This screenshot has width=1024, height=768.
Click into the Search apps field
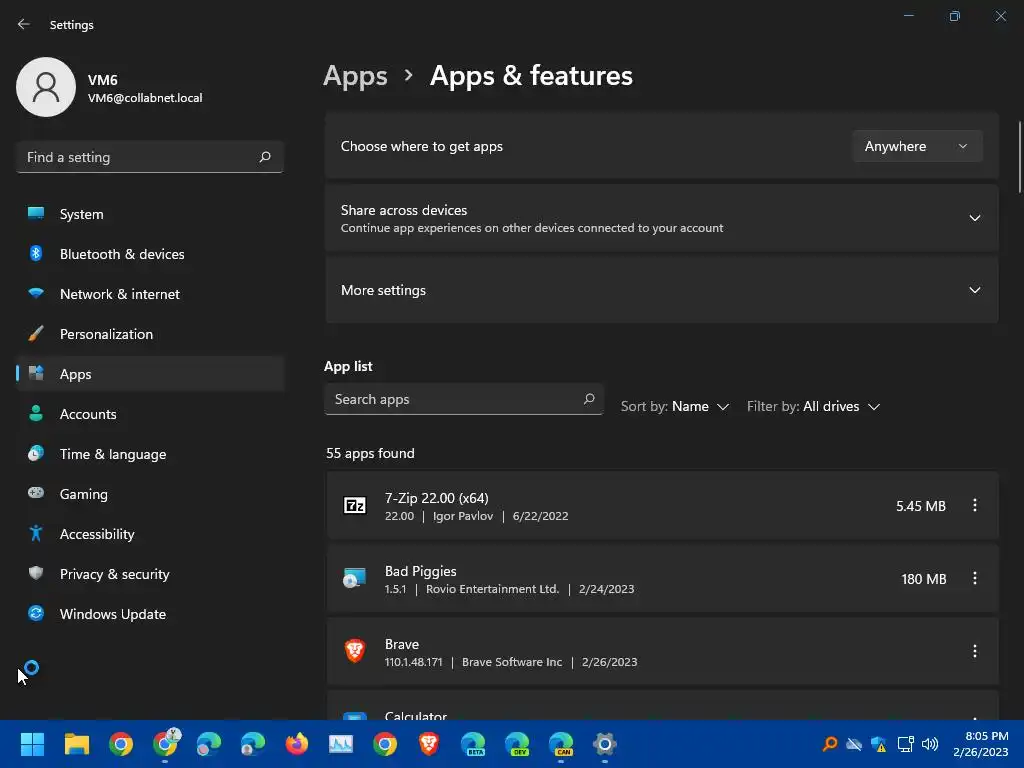(463, 399)
